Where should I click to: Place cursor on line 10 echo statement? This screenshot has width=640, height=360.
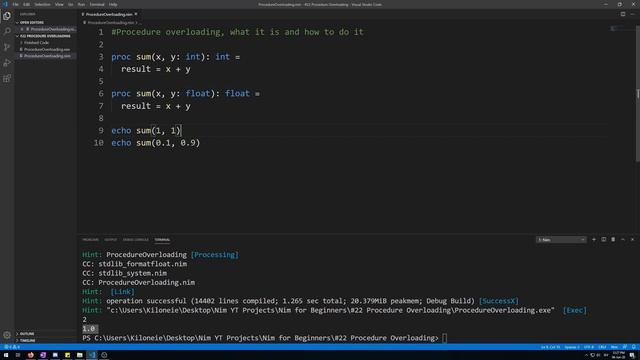pyautogui.click(x=156, y=143)
